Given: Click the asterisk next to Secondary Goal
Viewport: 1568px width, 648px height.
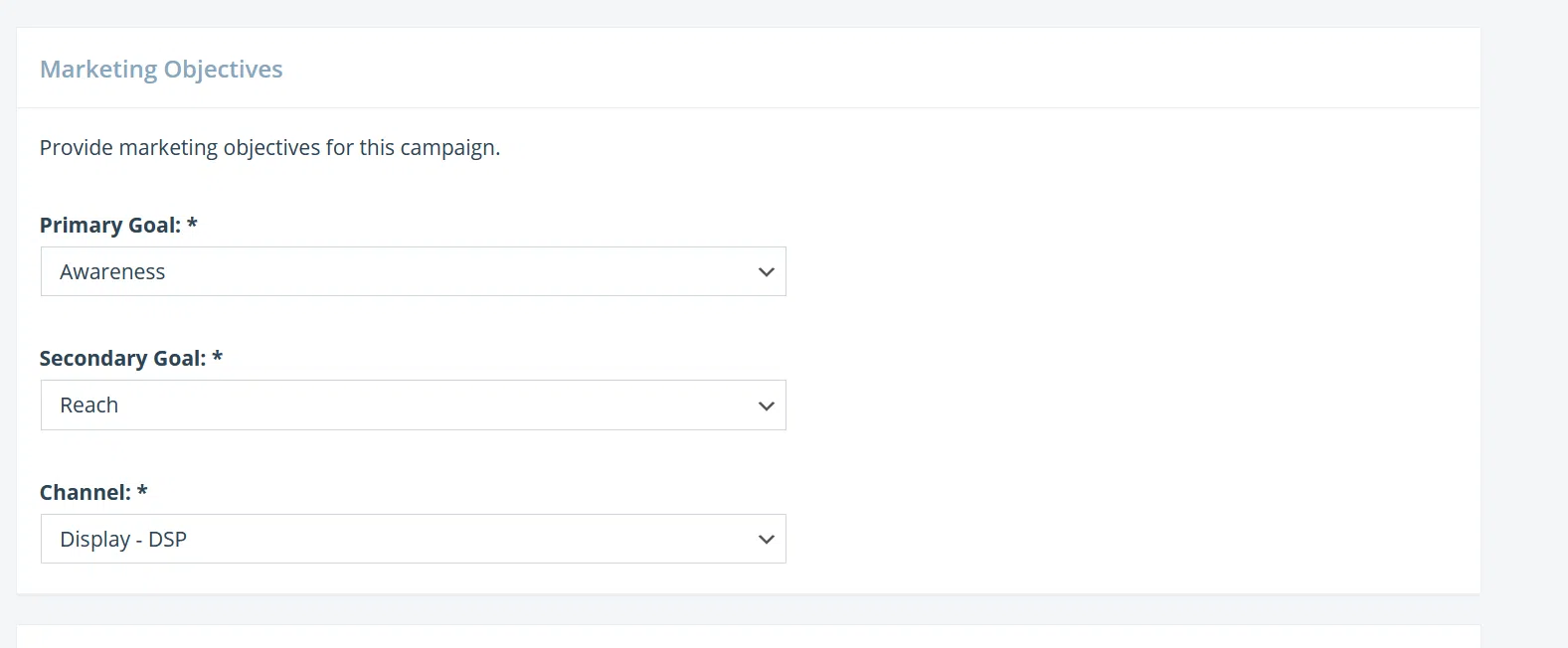Looking at the screenshot, I should 218,357.
